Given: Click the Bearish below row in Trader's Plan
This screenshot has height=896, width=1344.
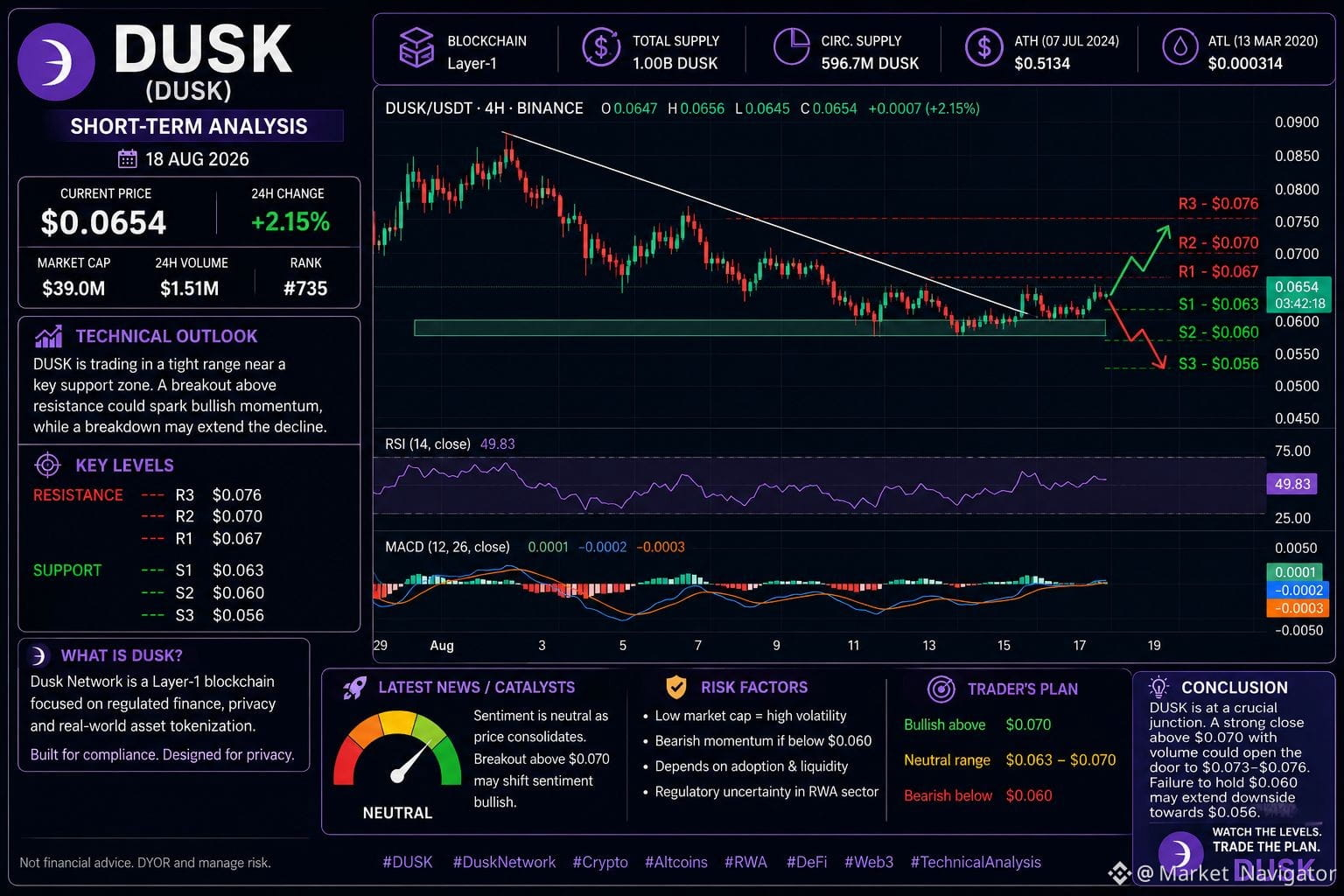Looking at the screenshot, I should (977, 795).
